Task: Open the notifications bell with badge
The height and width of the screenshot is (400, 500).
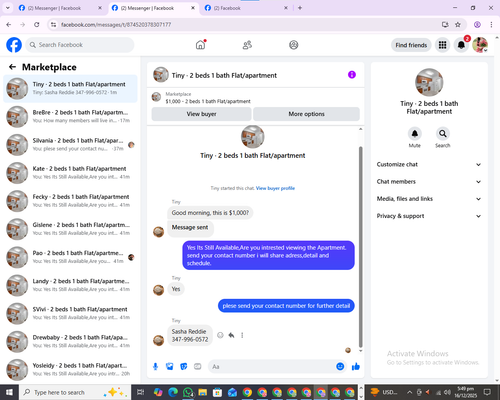Action: (461, 45)
